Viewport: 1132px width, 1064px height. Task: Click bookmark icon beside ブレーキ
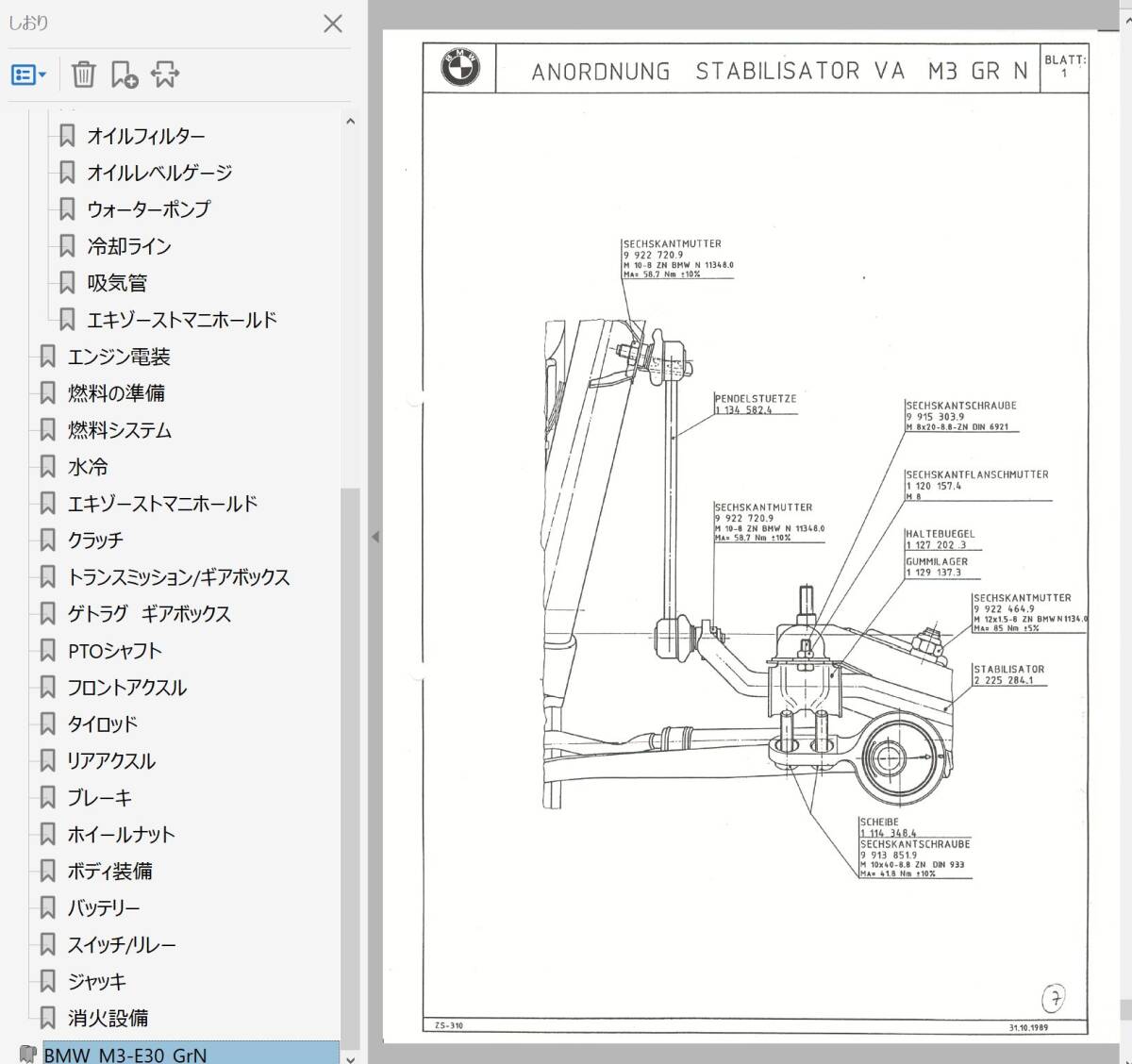click(47, 798)
